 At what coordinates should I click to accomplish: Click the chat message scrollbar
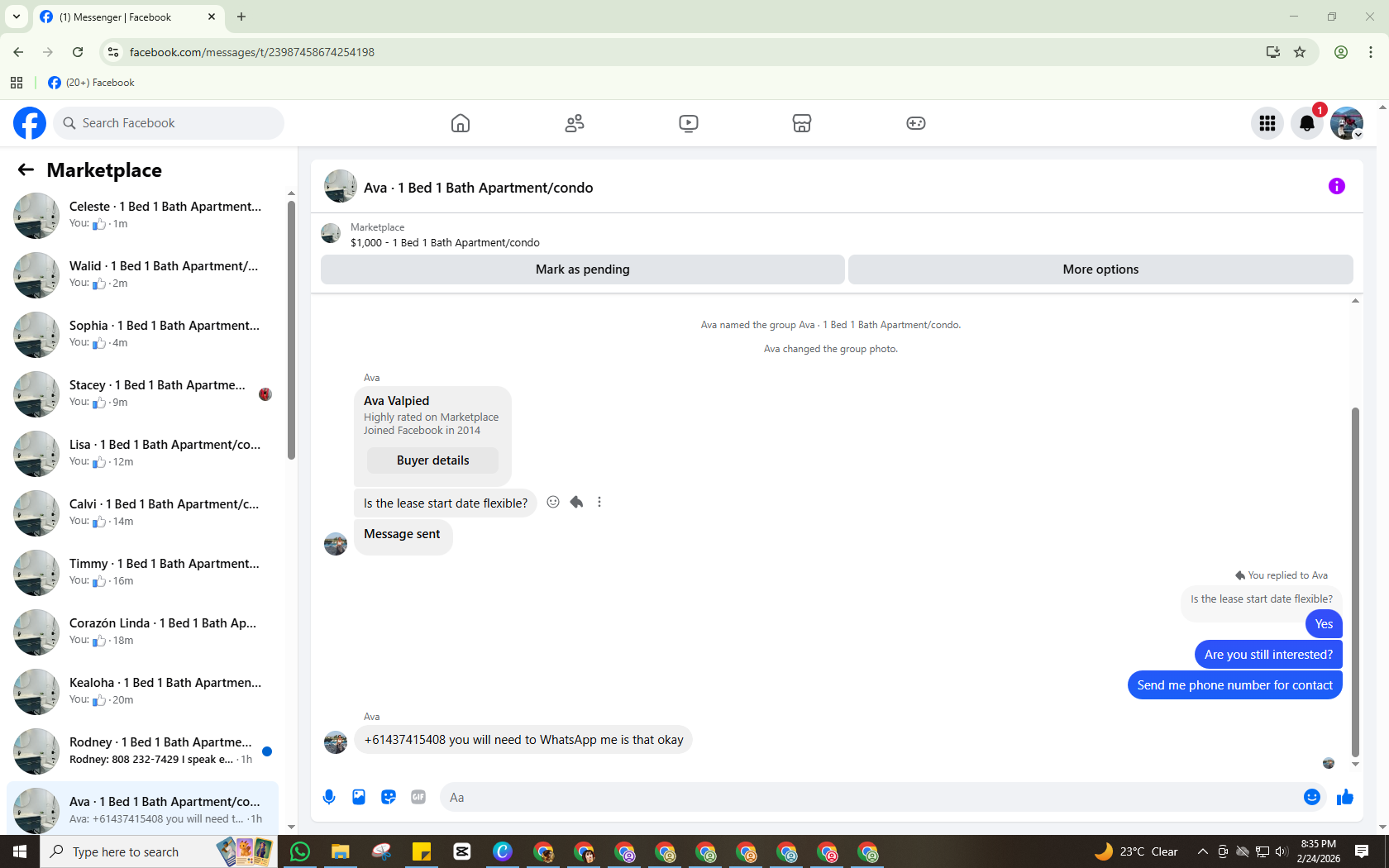pyautogui.click(x=1355, y=581)
